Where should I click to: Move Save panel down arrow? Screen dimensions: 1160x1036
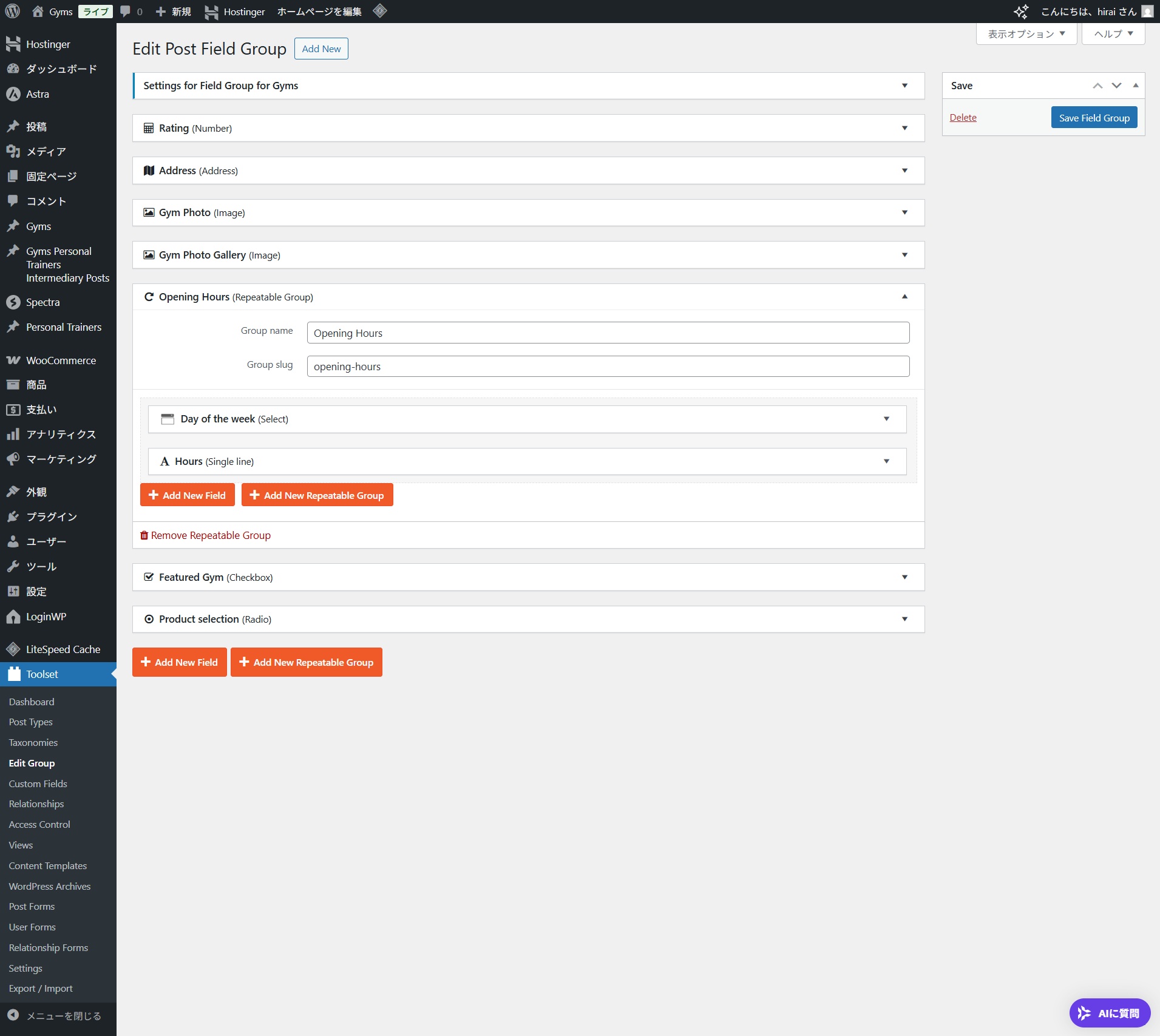pyautogui.click(x=1116, y=86)
